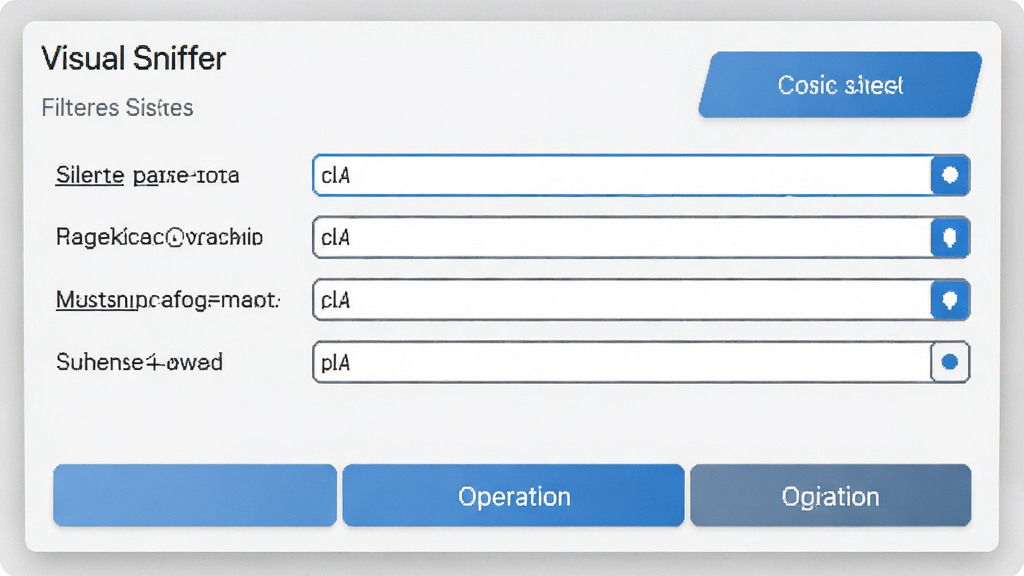Image resolution: width=1024 pixels, height=576 pixels.
Task: Click the "Suhense" input field containing plA
Action: [622, 362]
